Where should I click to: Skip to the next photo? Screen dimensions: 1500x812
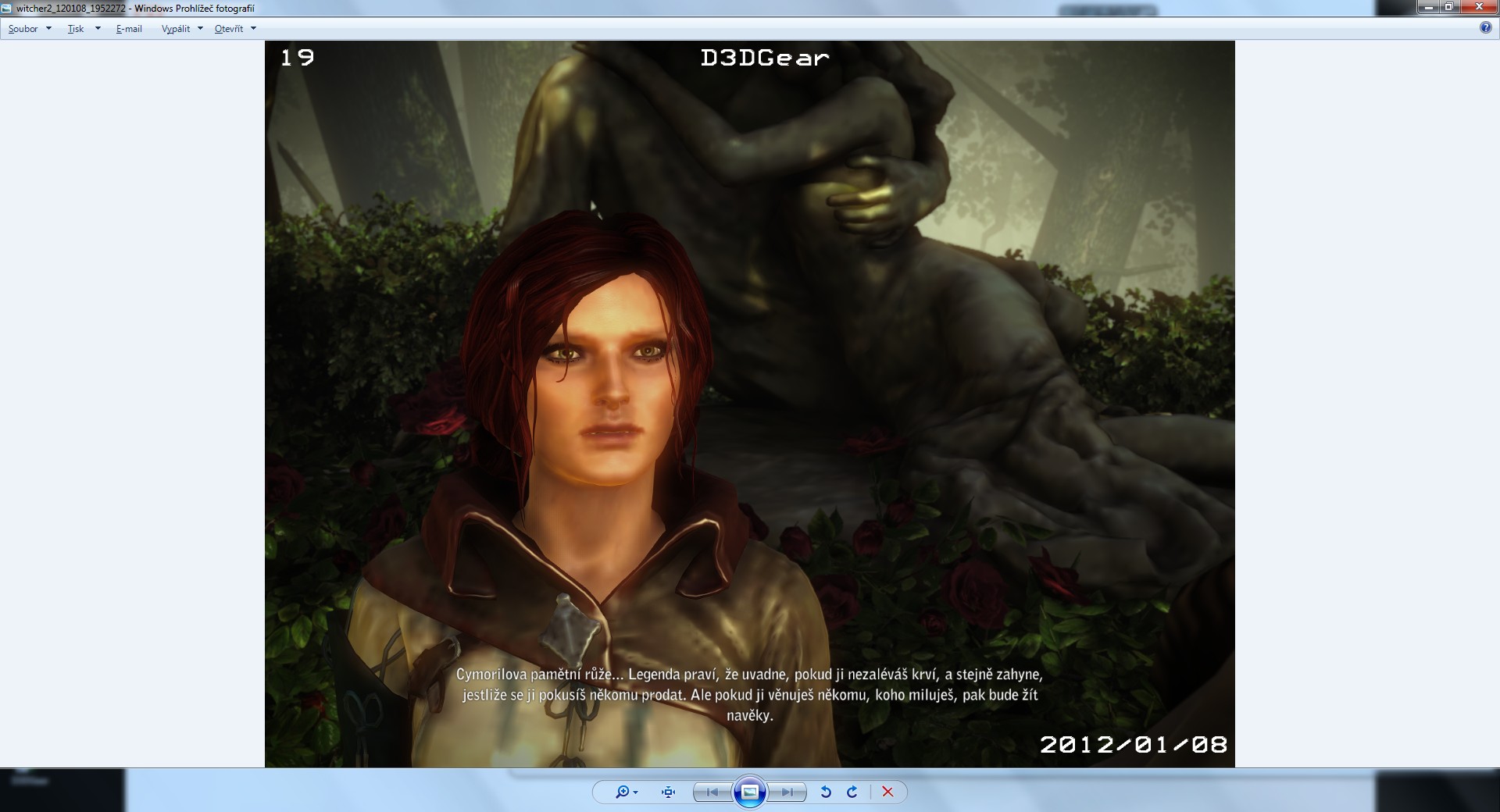coord(787,792)
